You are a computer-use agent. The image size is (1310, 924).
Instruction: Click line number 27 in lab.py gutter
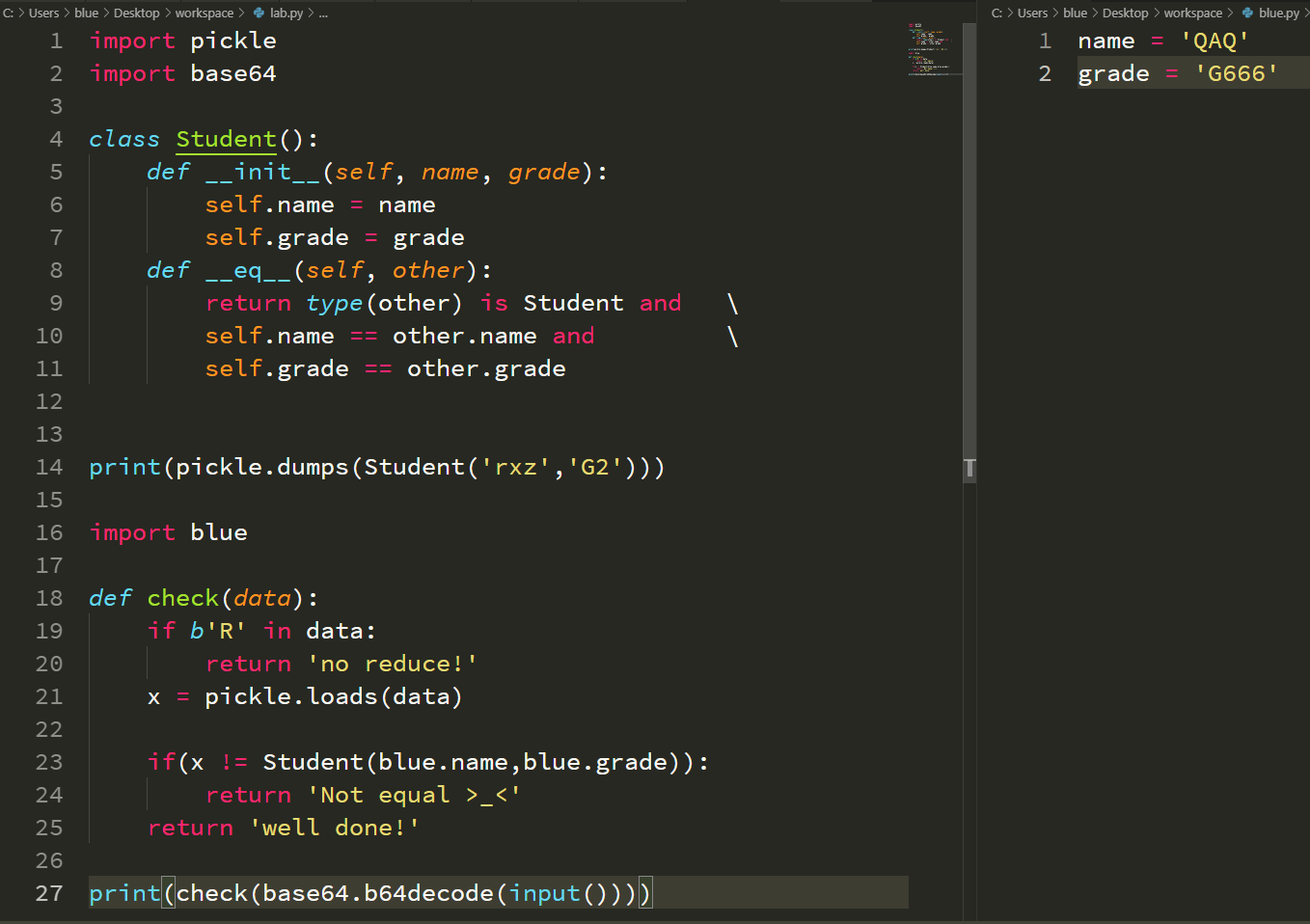click(x=49, y=893)
